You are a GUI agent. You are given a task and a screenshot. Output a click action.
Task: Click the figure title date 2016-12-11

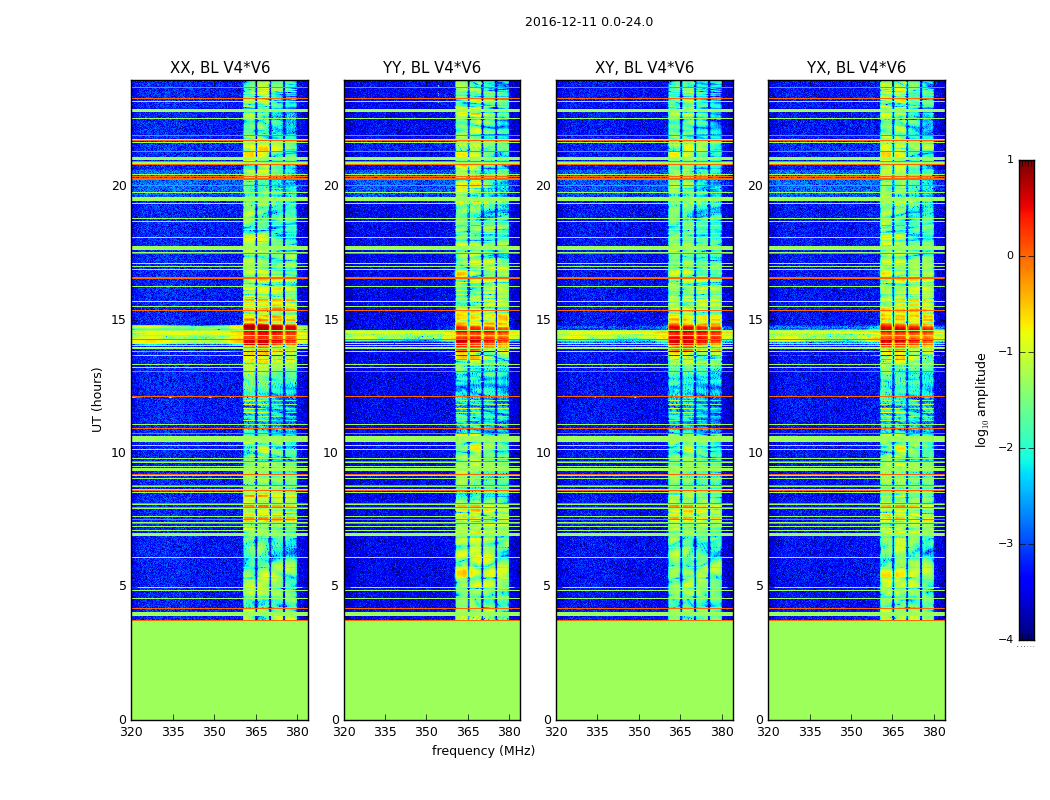588,22
